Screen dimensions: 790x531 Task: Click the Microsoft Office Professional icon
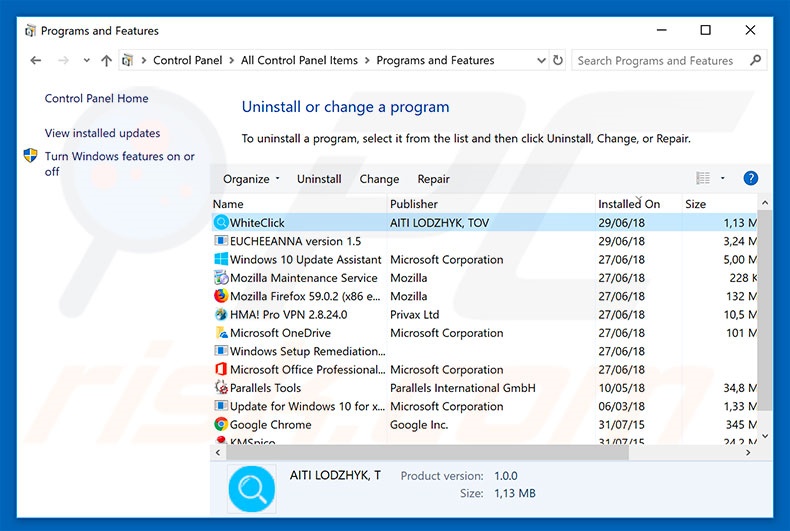pos(221,370)
